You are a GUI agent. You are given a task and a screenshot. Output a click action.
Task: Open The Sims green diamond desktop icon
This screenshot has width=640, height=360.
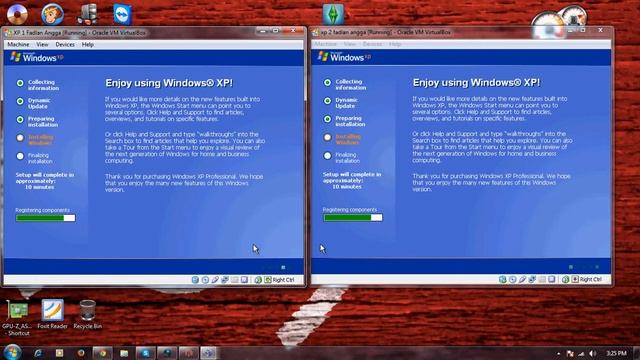333,14
